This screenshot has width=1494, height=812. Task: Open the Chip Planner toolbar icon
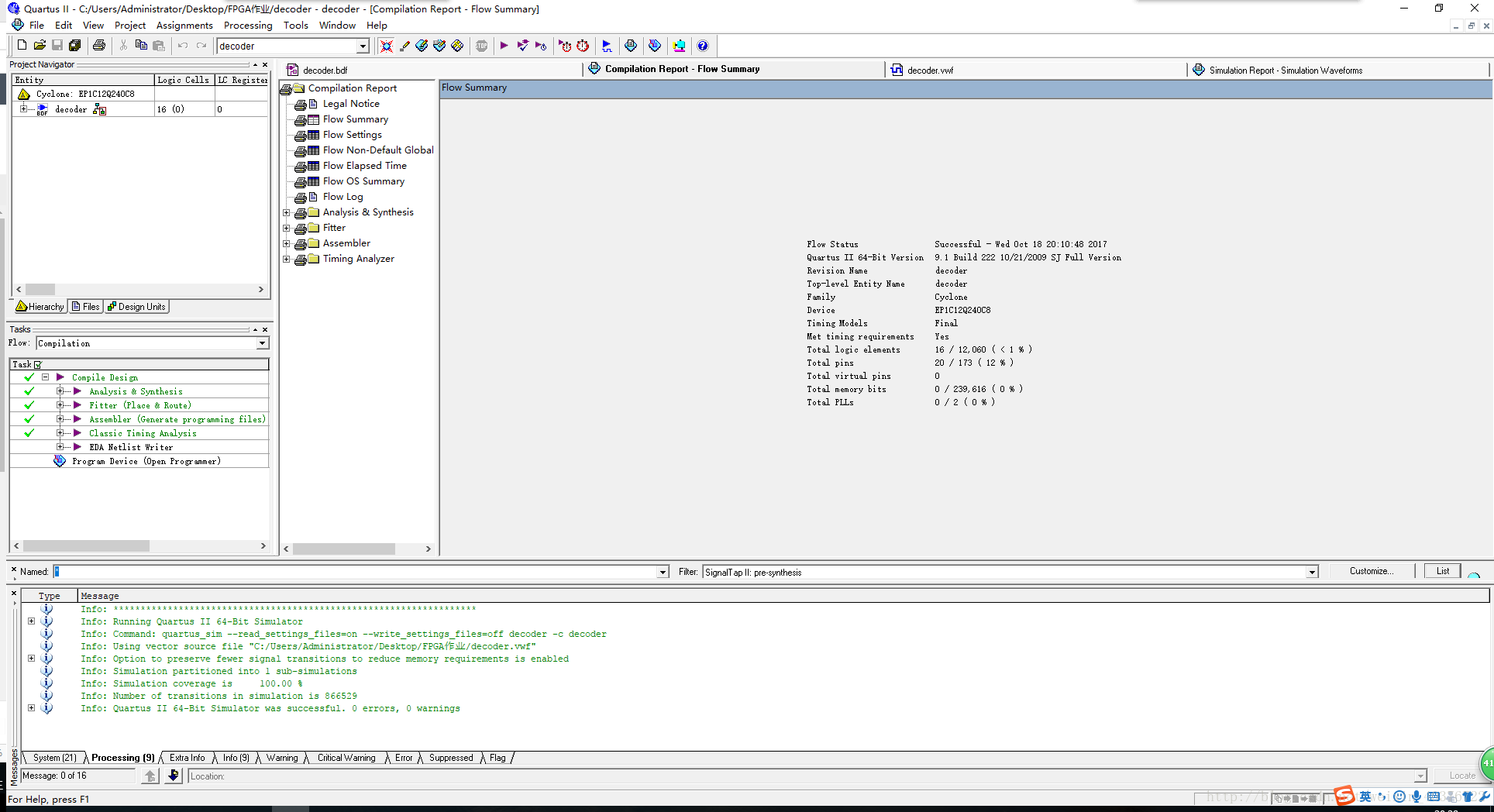457,46
